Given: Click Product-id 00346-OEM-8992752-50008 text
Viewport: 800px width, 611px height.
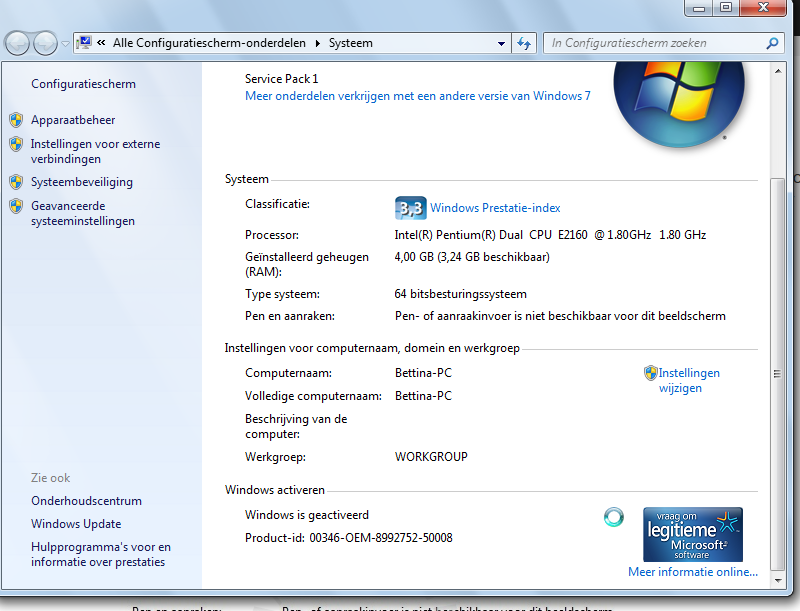Looking at the screenshot, I should [x=348, y=538].
